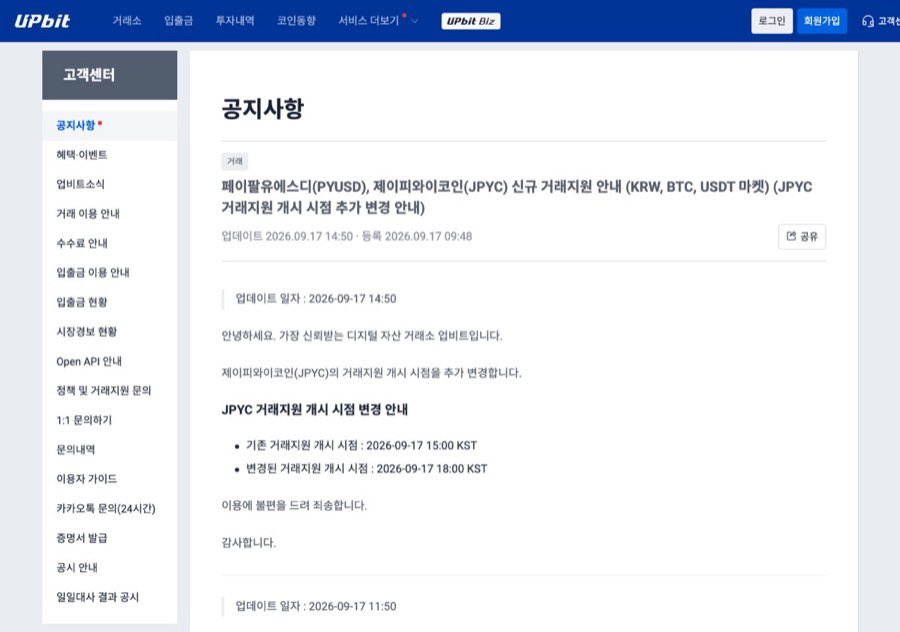
Task: Click the headset customer support icon
Action: [868, 21]
